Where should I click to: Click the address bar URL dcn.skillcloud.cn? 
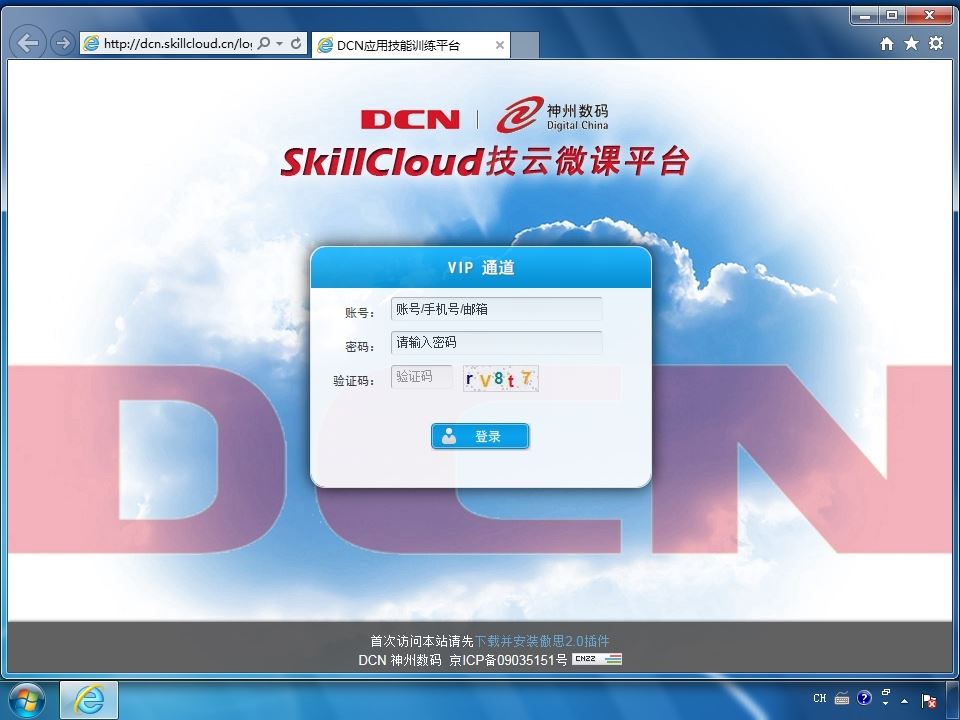point(177,43)
